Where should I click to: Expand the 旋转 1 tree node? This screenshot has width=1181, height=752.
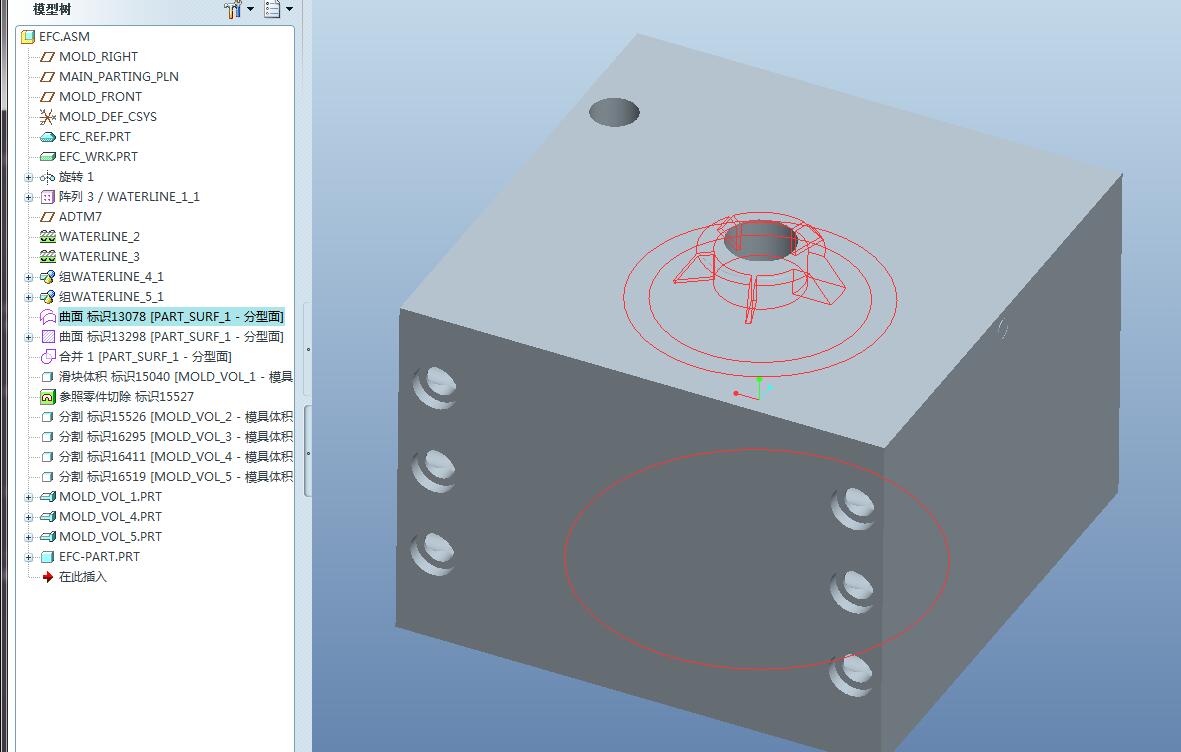(29, 177)
